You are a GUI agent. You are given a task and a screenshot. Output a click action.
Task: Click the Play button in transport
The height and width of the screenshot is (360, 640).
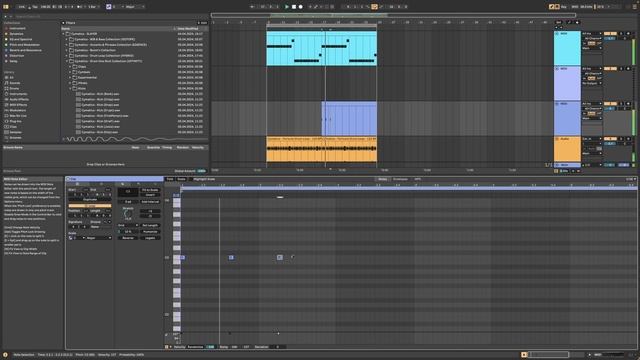pos(287,7)
